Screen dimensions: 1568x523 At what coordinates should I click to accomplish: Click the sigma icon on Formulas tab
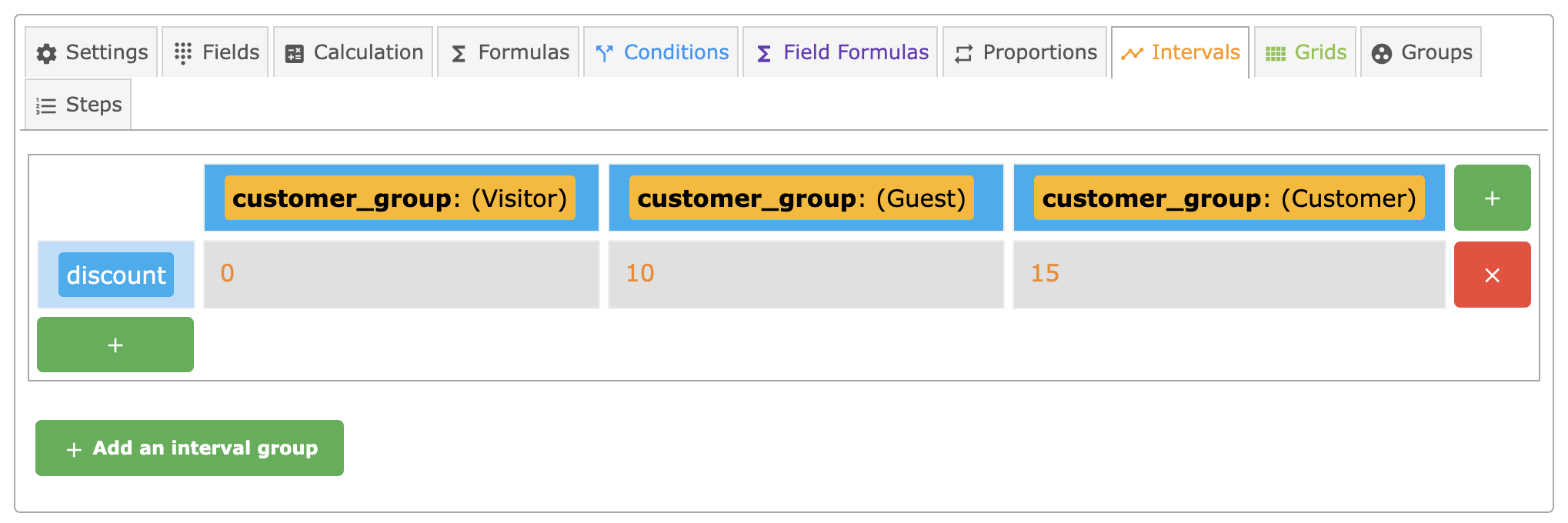[459, 54]
